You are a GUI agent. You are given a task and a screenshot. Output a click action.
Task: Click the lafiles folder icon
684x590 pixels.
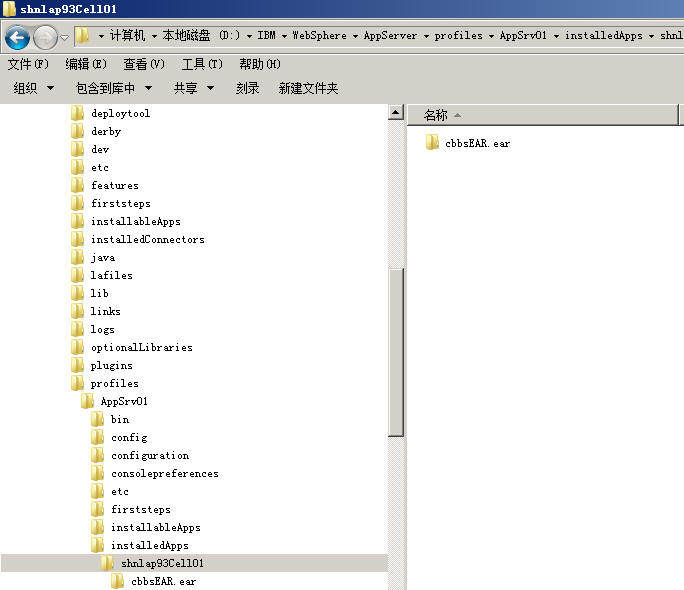point(77,275)
